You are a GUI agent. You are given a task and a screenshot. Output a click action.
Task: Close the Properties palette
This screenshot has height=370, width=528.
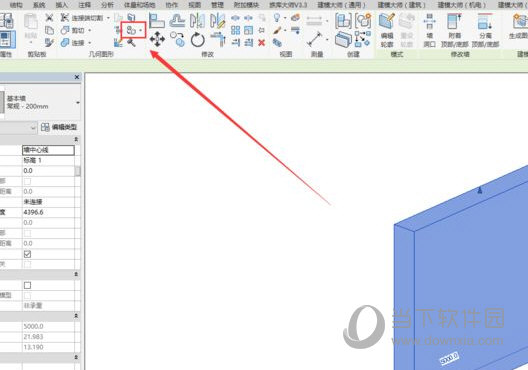[x=77, y=77]
